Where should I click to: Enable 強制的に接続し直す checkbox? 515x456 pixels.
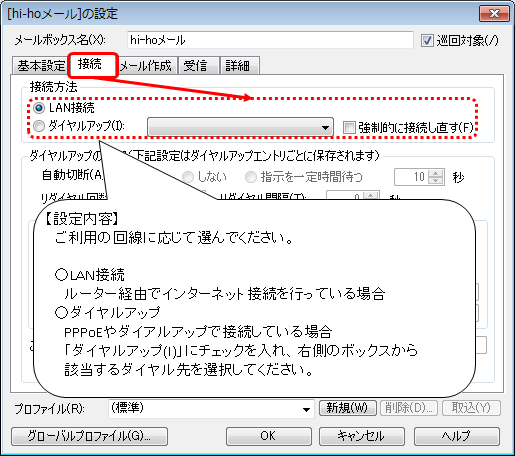coord(349,127)
